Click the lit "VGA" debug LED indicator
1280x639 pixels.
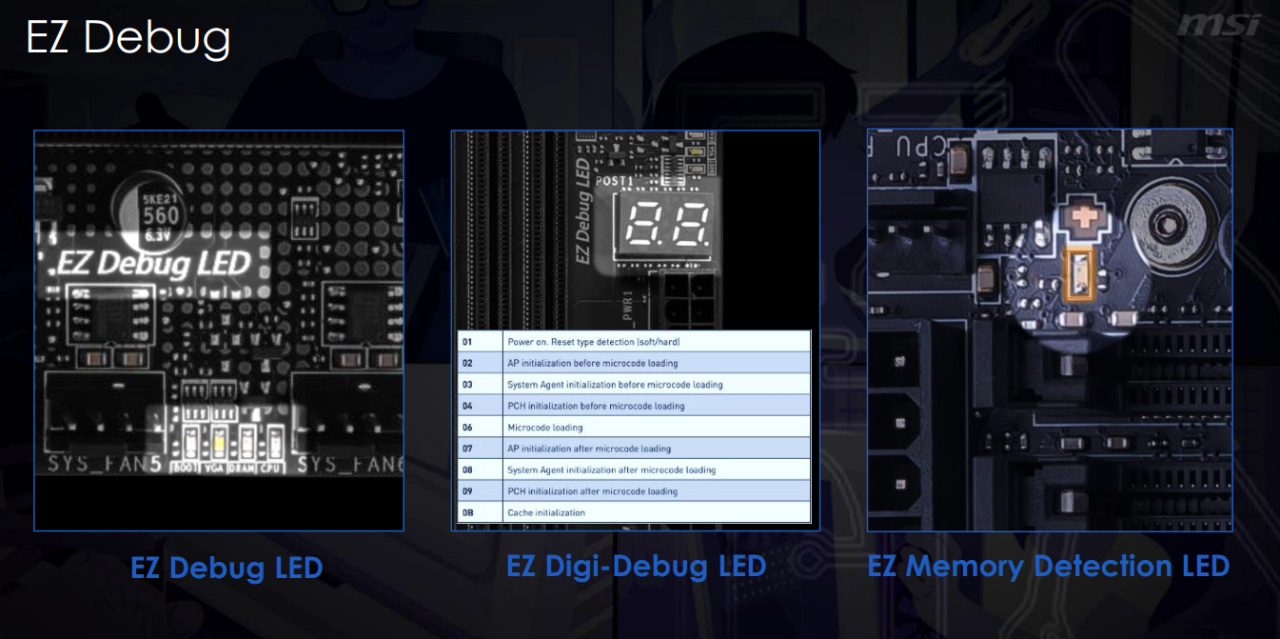point(217,441)
